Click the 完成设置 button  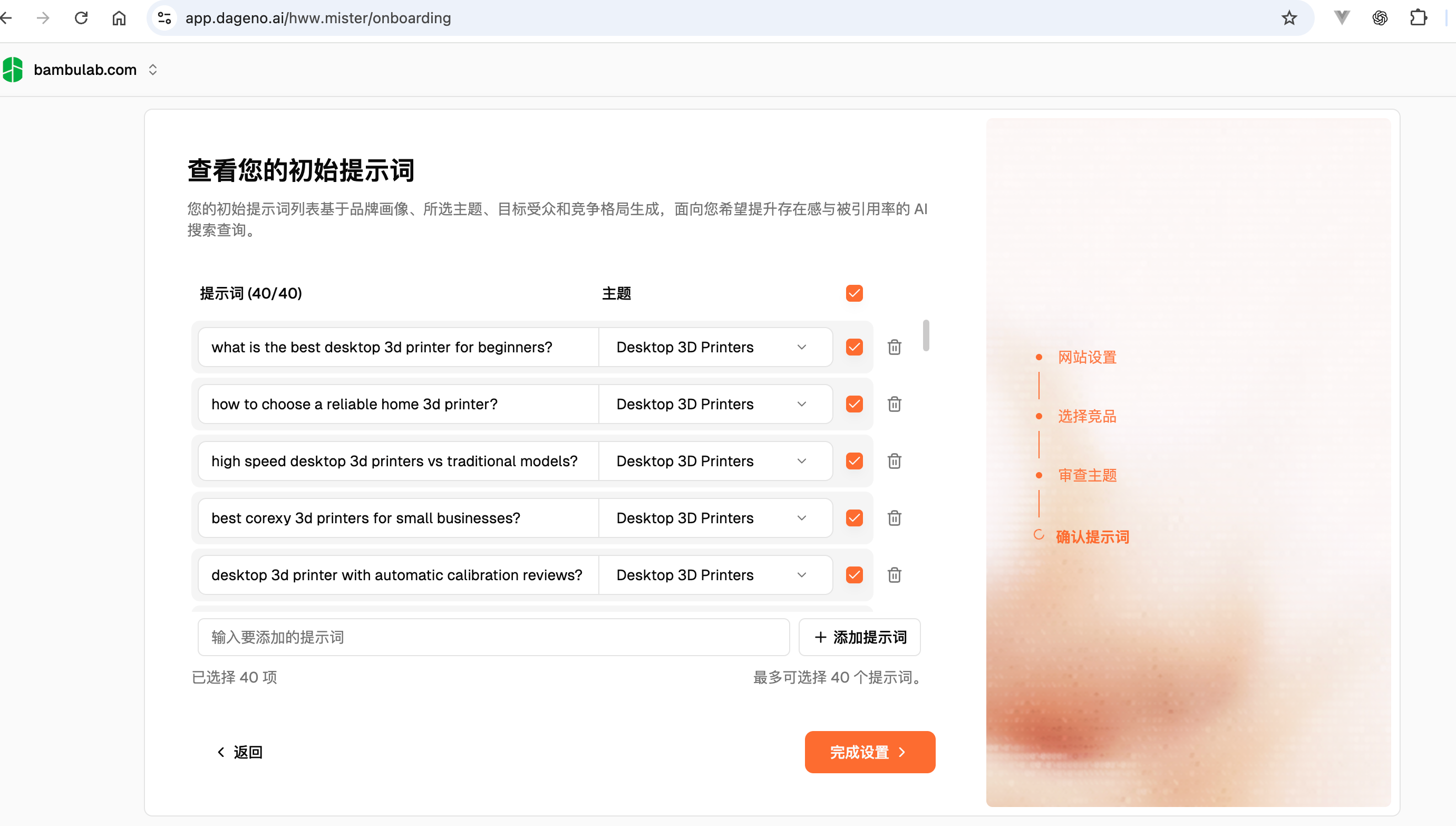coord(870,752)
